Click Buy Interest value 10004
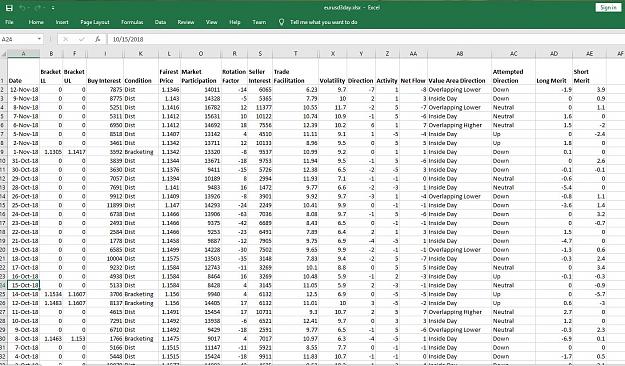 105,259
